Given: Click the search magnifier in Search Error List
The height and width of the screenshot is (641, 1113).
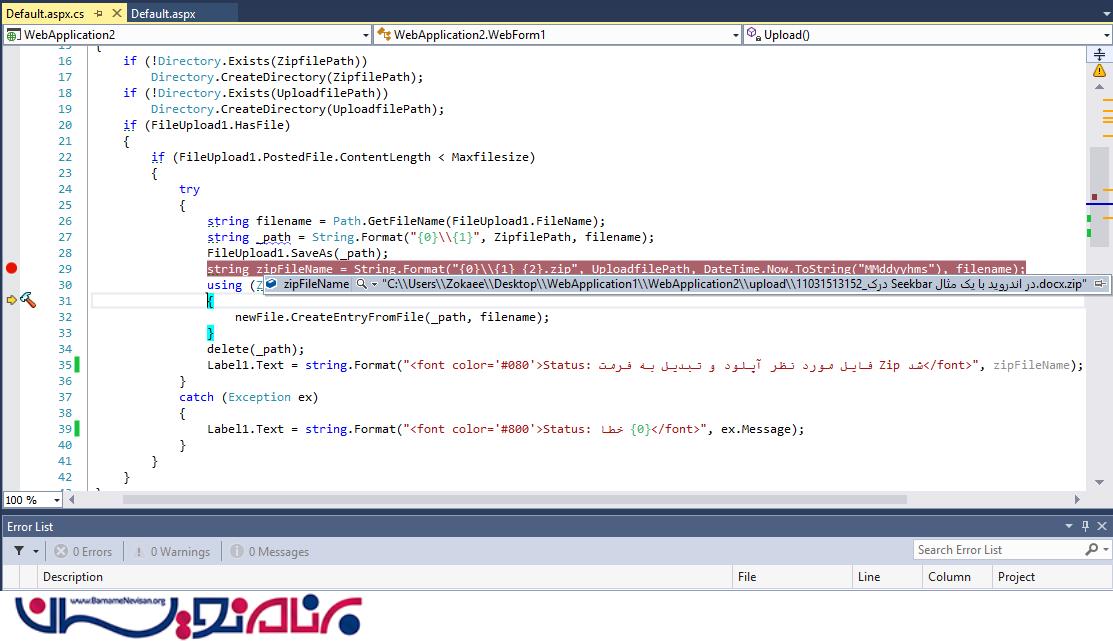Looking at the screenshot, I should [x=1091, y=550].
